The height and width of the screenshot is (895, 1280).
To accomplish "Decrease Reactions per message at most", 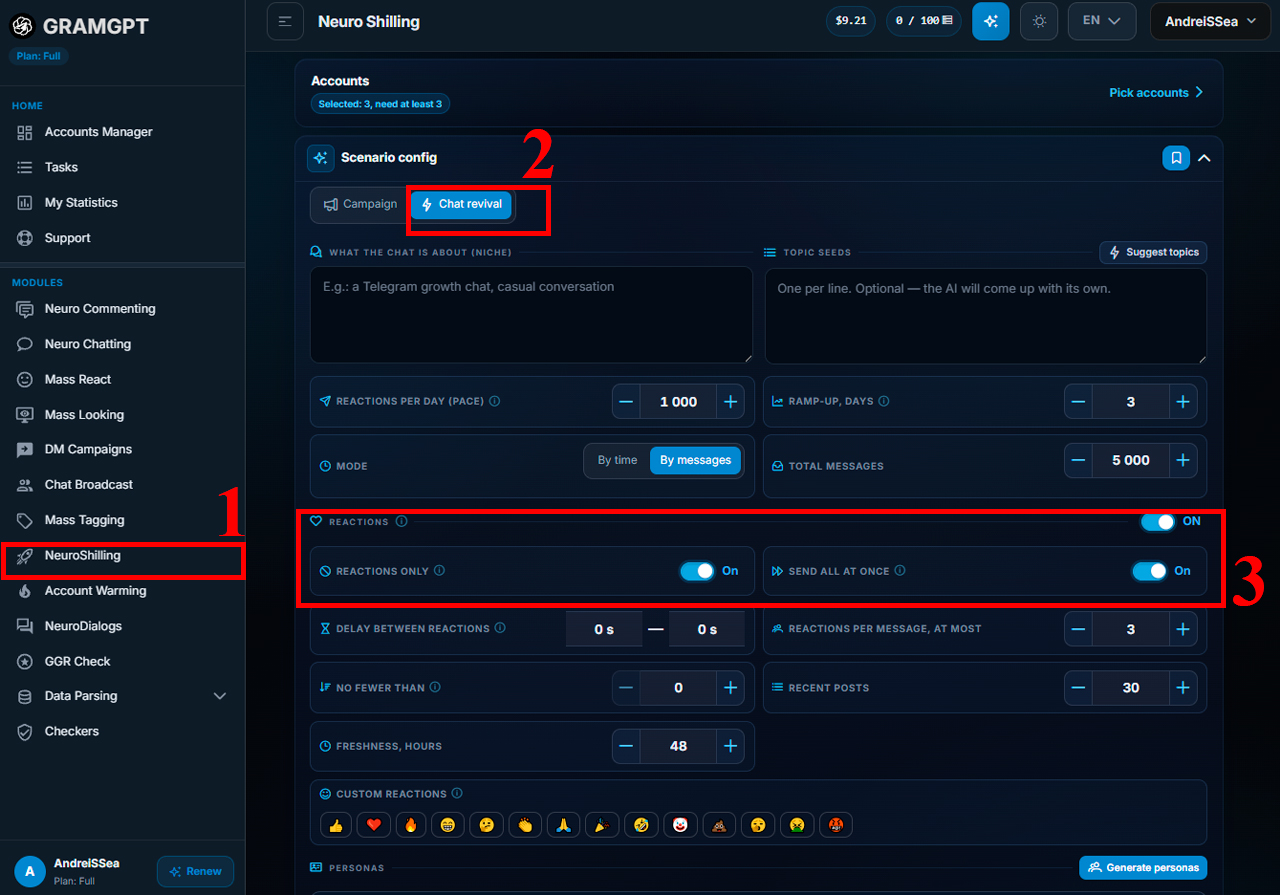I will [1079, 629].
